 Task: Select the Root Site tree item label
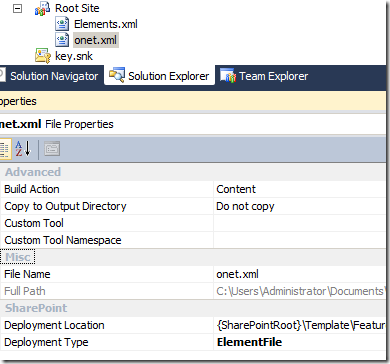pyautogui.click(x=77, y=8)
